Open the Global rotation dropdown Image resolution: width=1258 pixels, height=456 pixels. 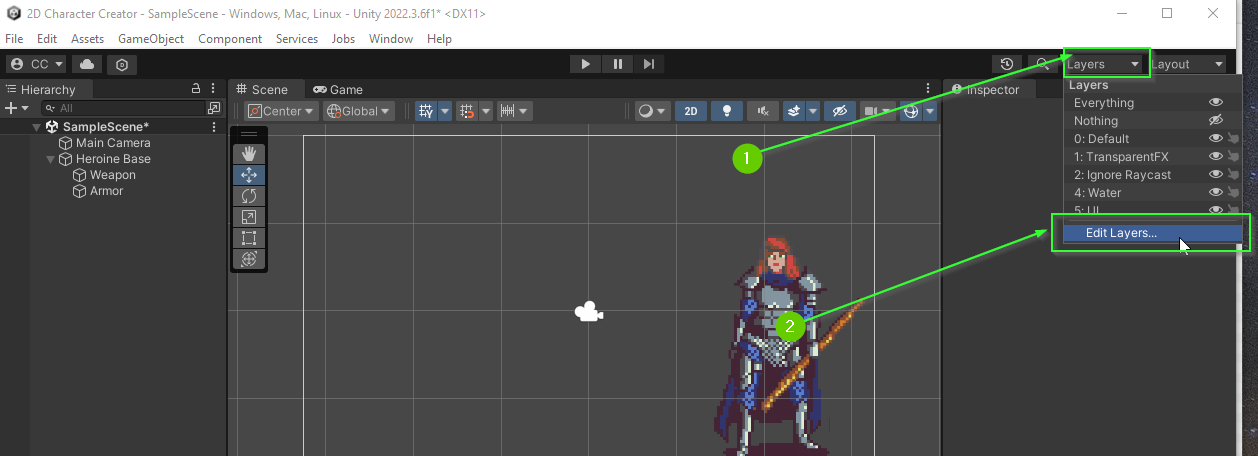click(360, 111)
